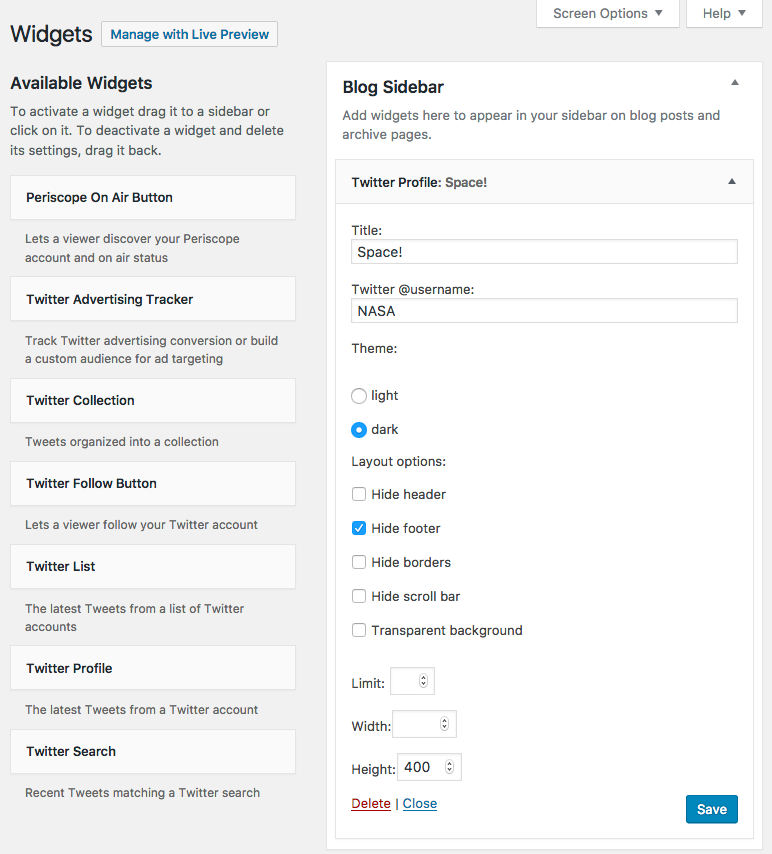Collapse the Twitter Profile widget arrow
The height and width of the screenshot is (854, 772).
732,182
